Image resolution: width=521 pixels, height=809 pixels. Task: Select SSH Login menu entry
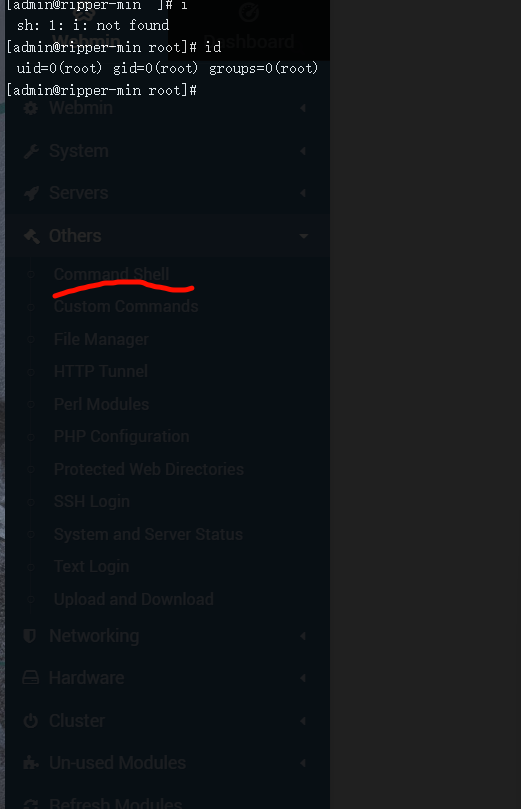tap(92, 501)
